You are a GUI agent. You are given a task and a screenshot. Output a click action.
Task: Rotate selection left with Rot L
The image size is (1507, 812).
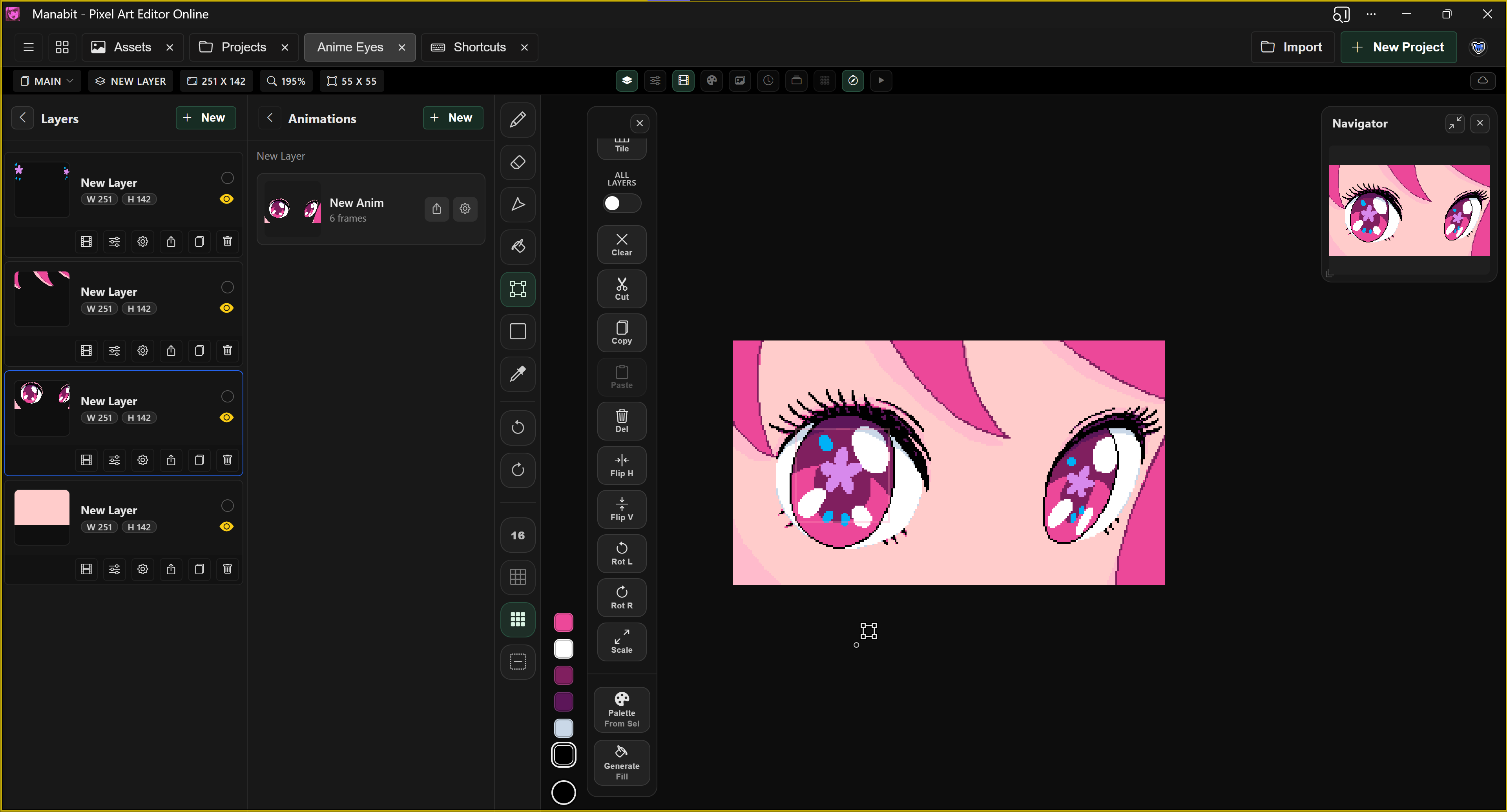(x=621, y=553)
